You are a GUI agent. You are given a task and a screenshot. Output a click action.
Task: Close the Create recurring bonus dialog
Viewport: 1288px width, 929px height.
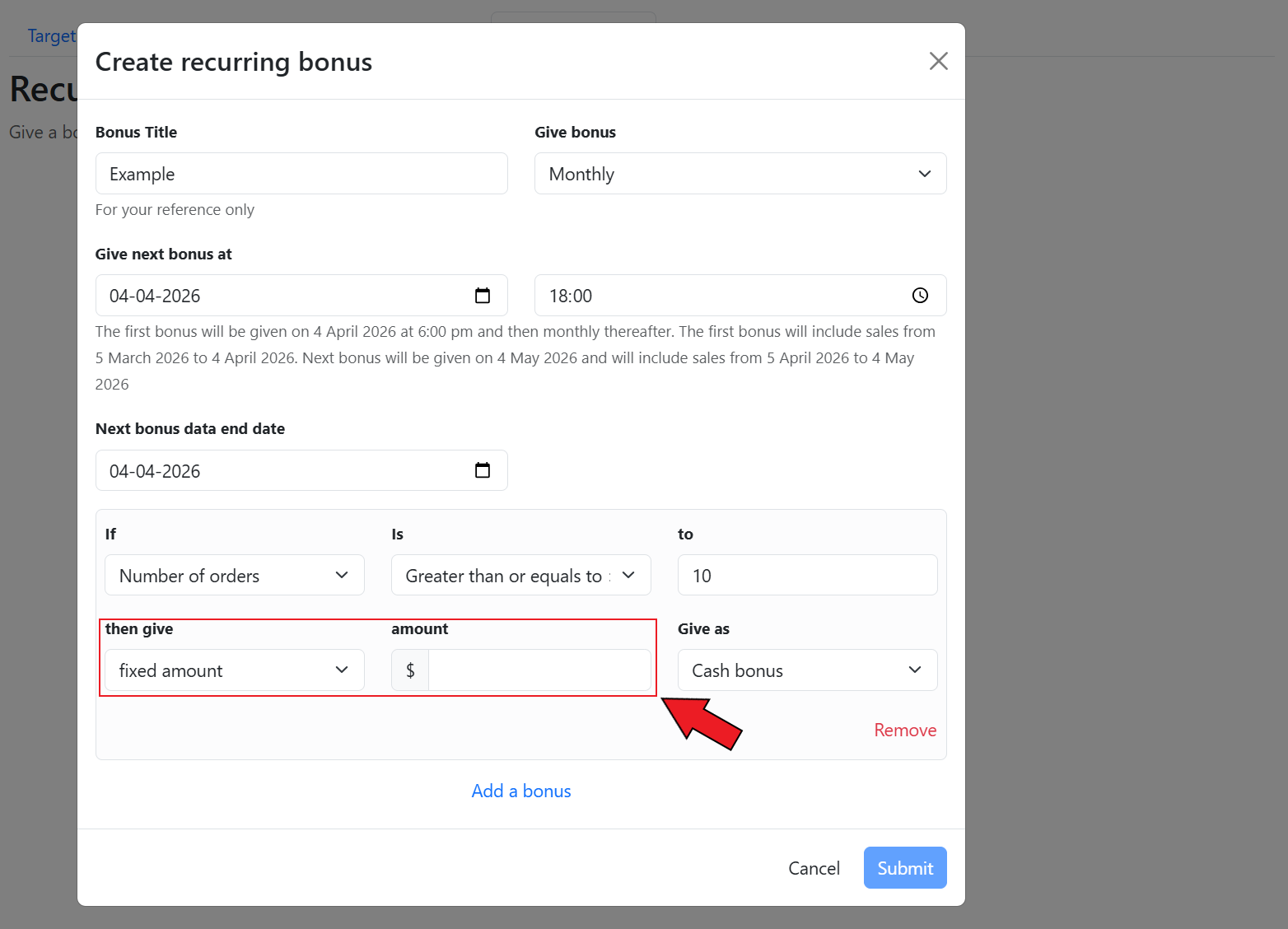(x=938, y=61)
